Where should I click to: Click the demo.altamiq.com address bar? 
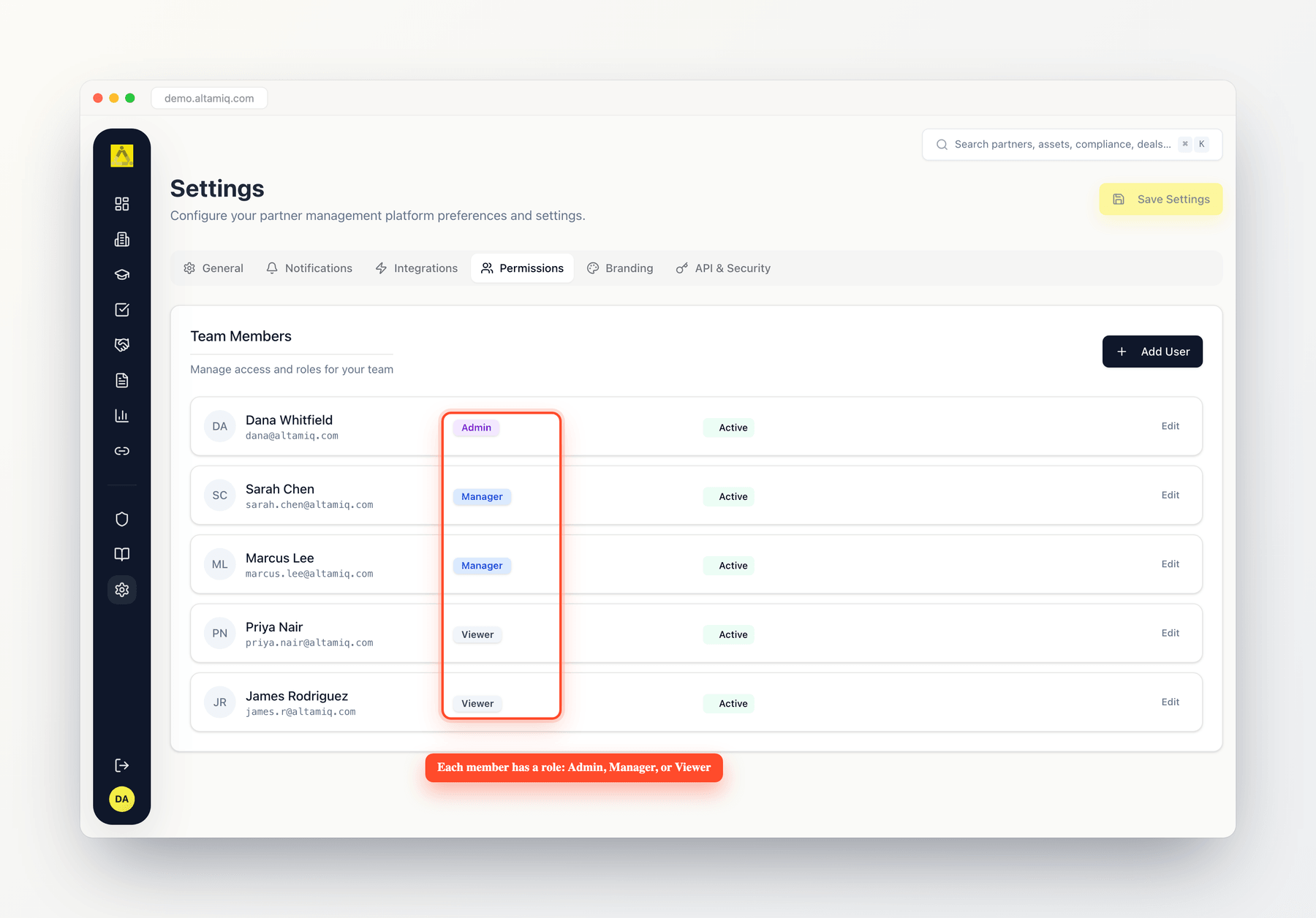pyautogui.click(x=209, y=98)
